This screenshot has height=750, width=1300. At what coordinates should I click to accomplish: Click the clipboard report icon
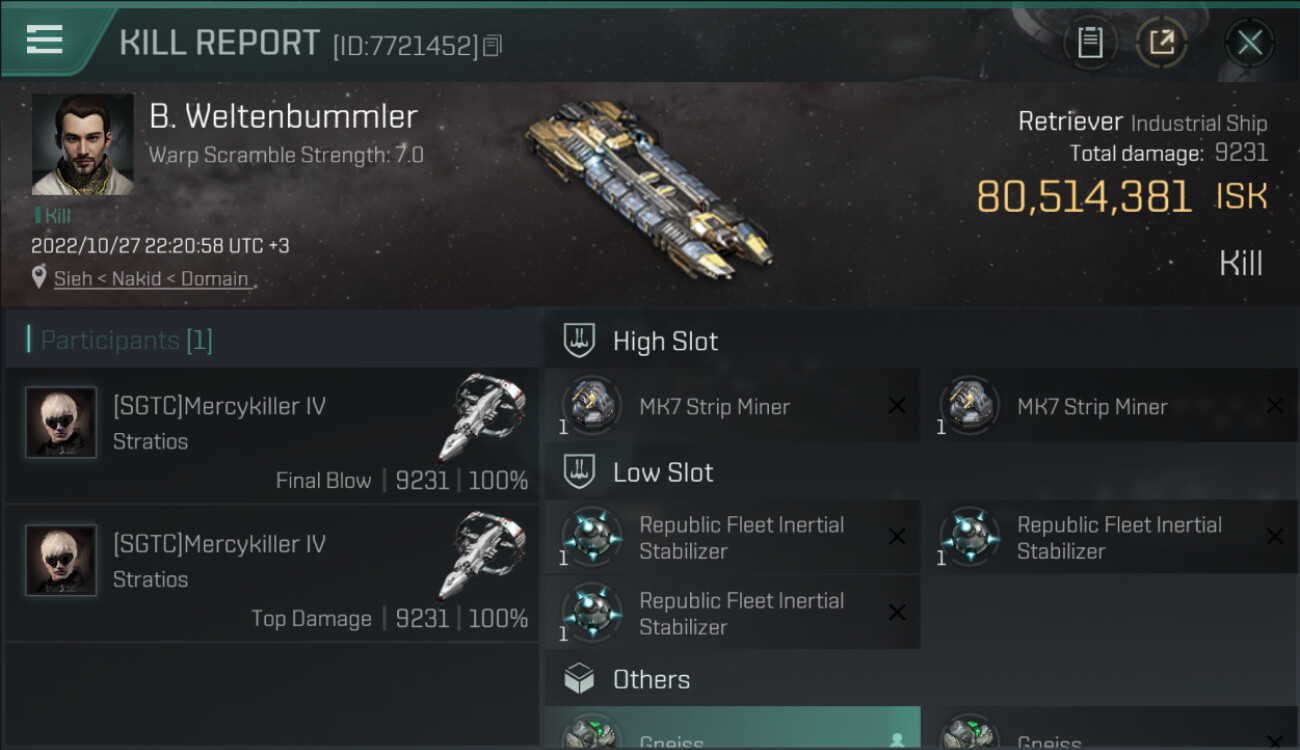pos(1090,42)
